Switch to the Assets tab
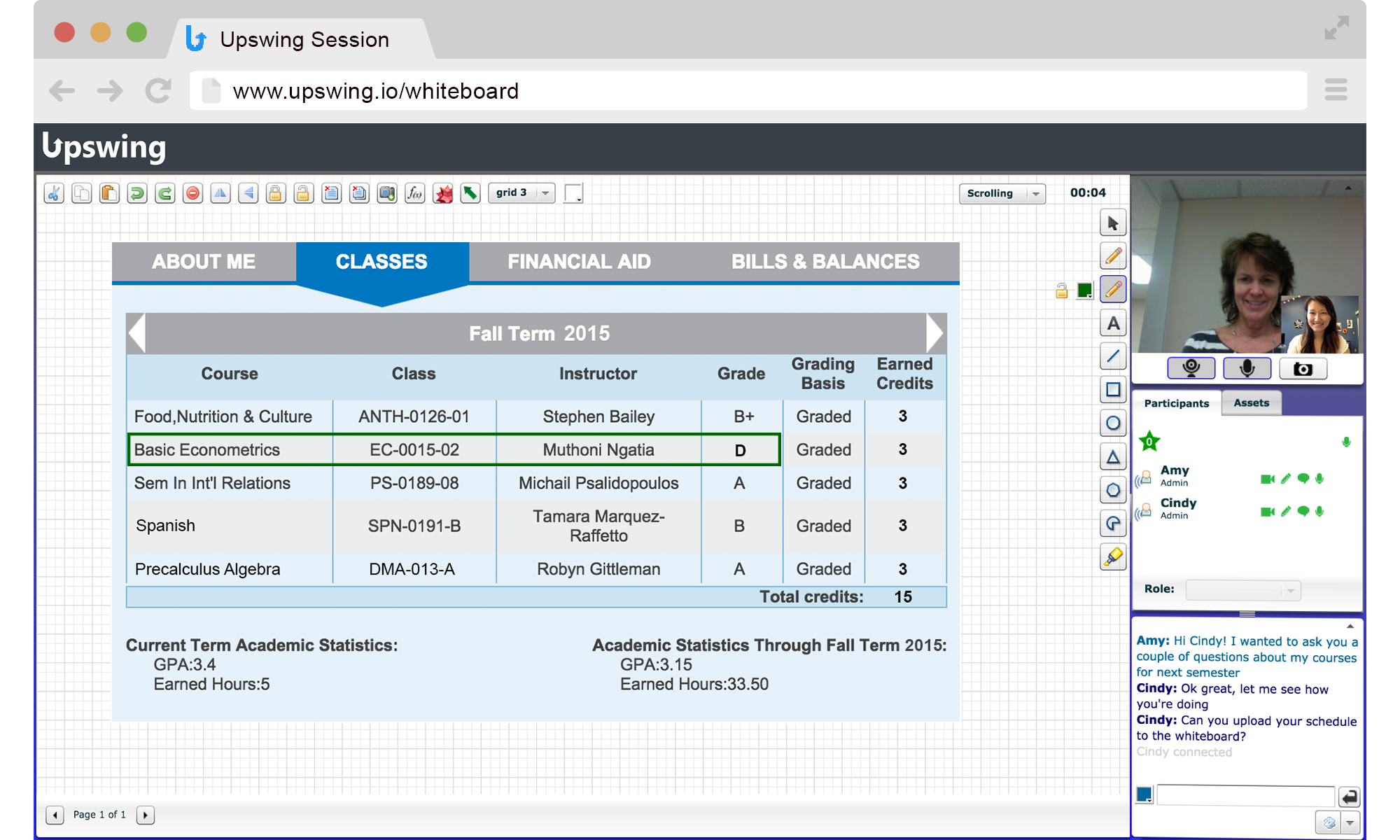Screen dimensions: 1400x840 click(1251, 403)
